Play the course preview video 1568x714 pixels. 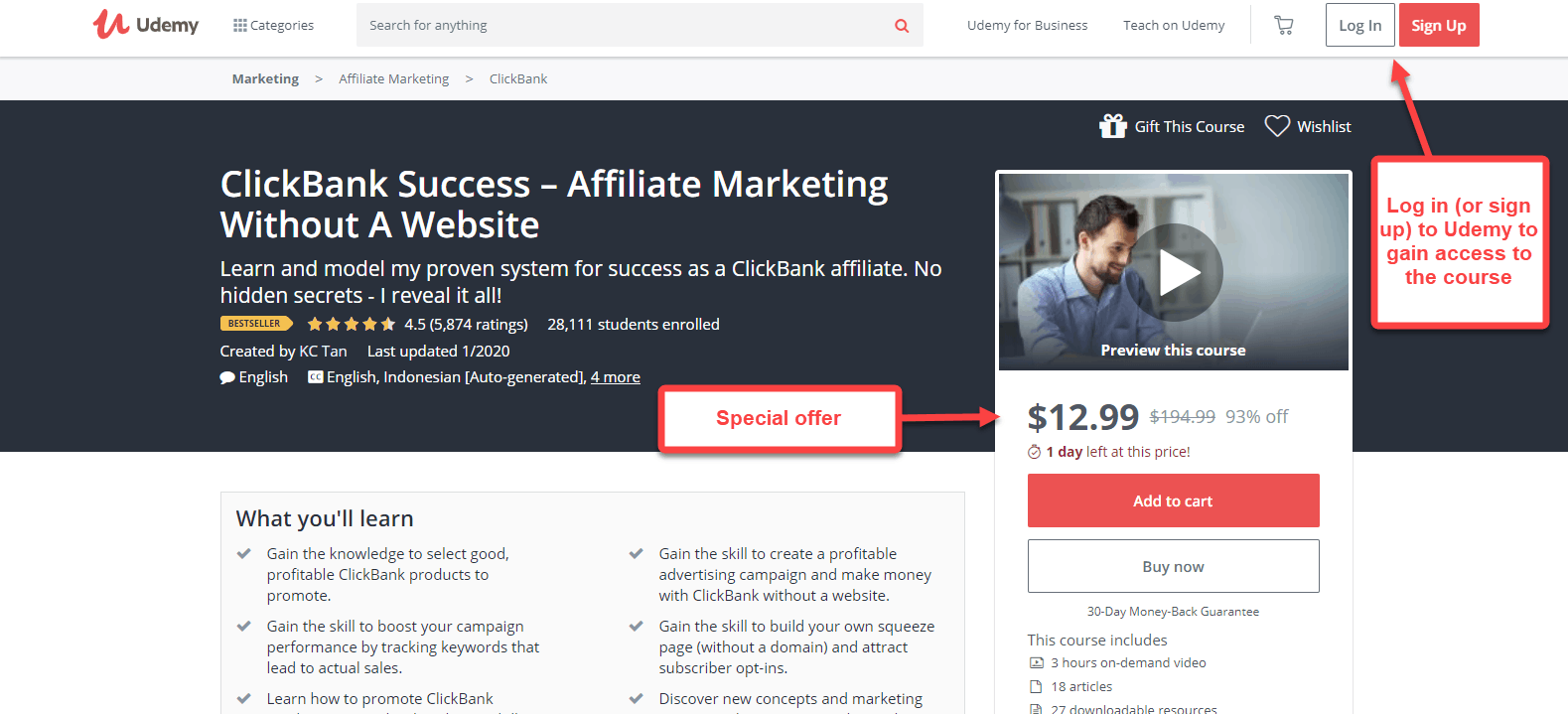[1174, 272]
